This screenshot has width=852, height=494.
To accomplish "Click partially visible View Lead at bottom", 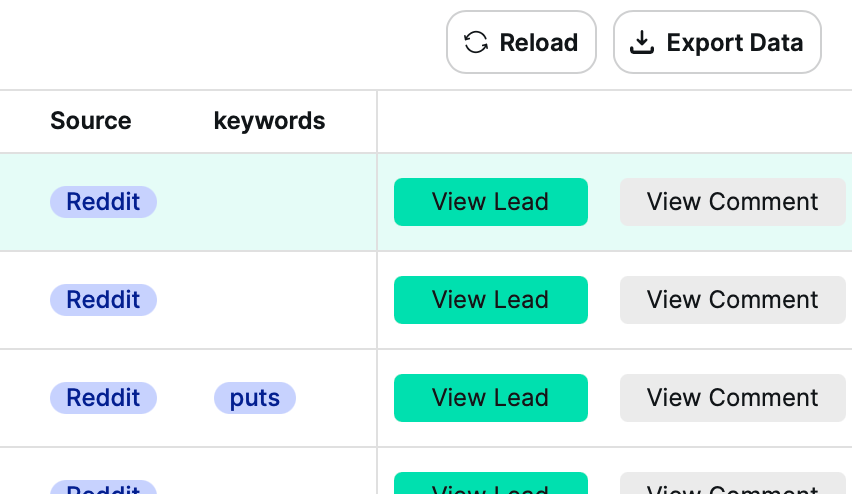I will pyautogui.click(x=490, y=485).
